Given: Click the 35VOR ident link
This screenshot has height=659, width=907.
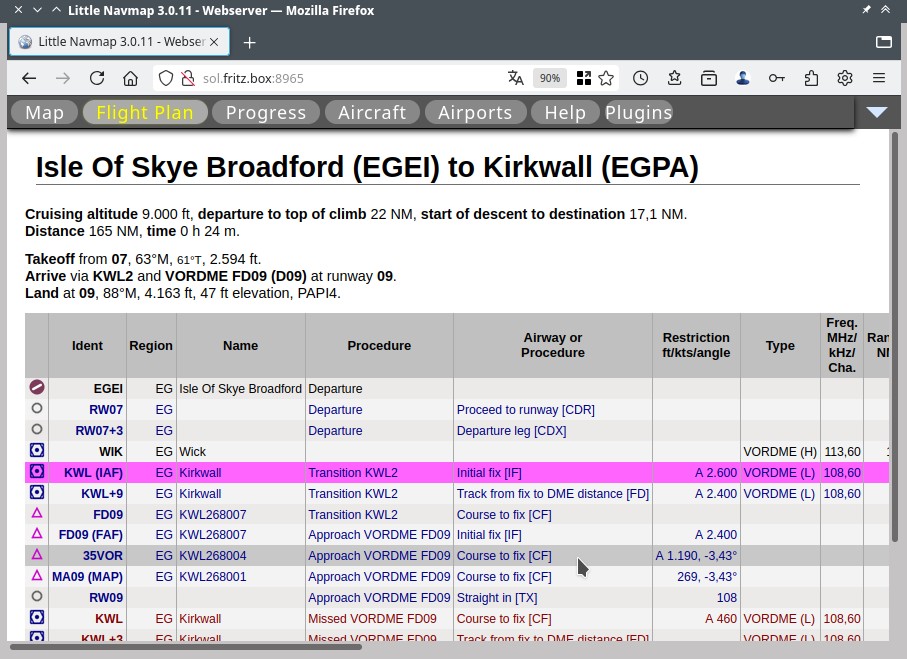Looking at the screenshot, I should click(x=102, y=556).
